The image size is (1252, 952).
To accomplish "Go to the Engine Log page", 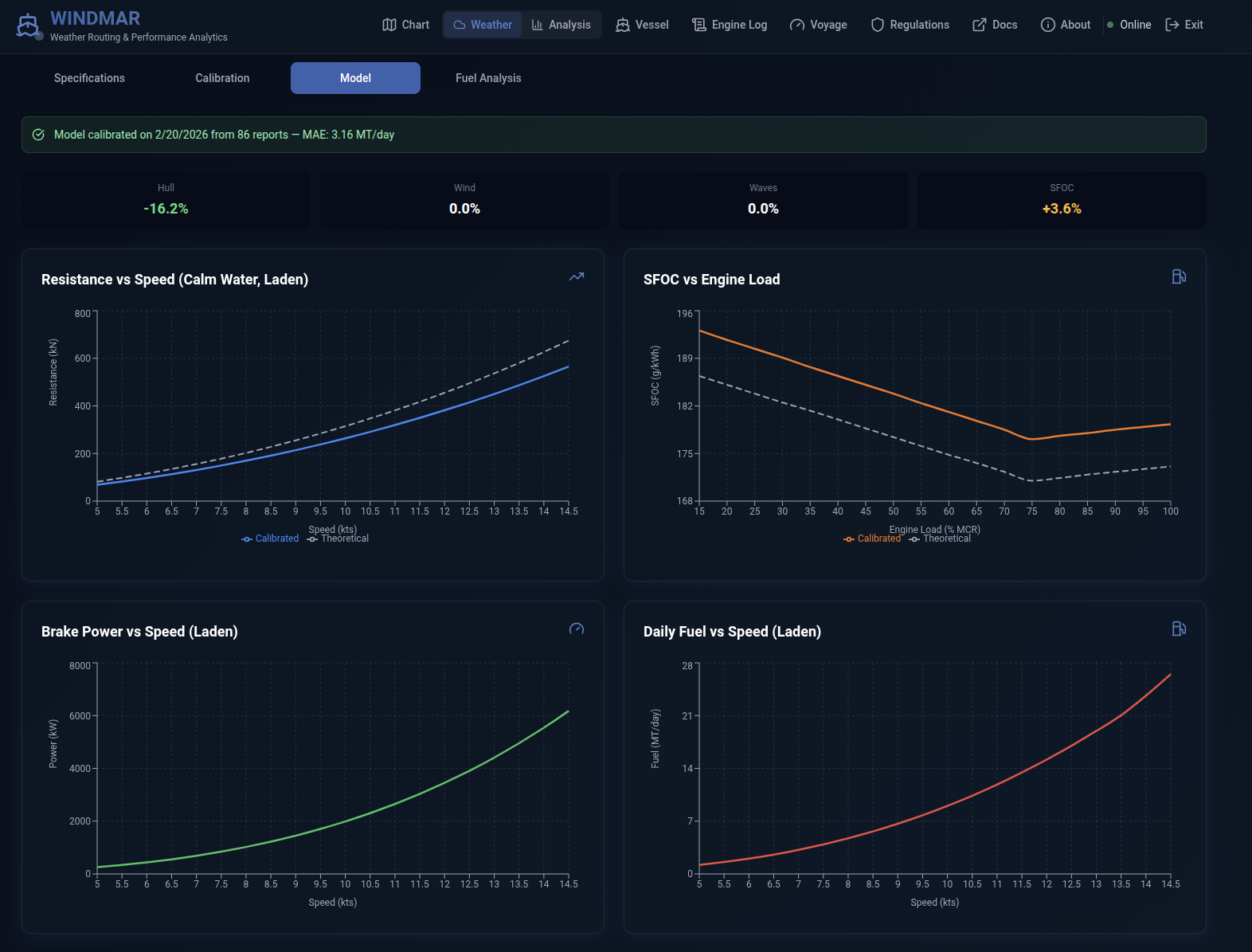I will coord(730,25).
